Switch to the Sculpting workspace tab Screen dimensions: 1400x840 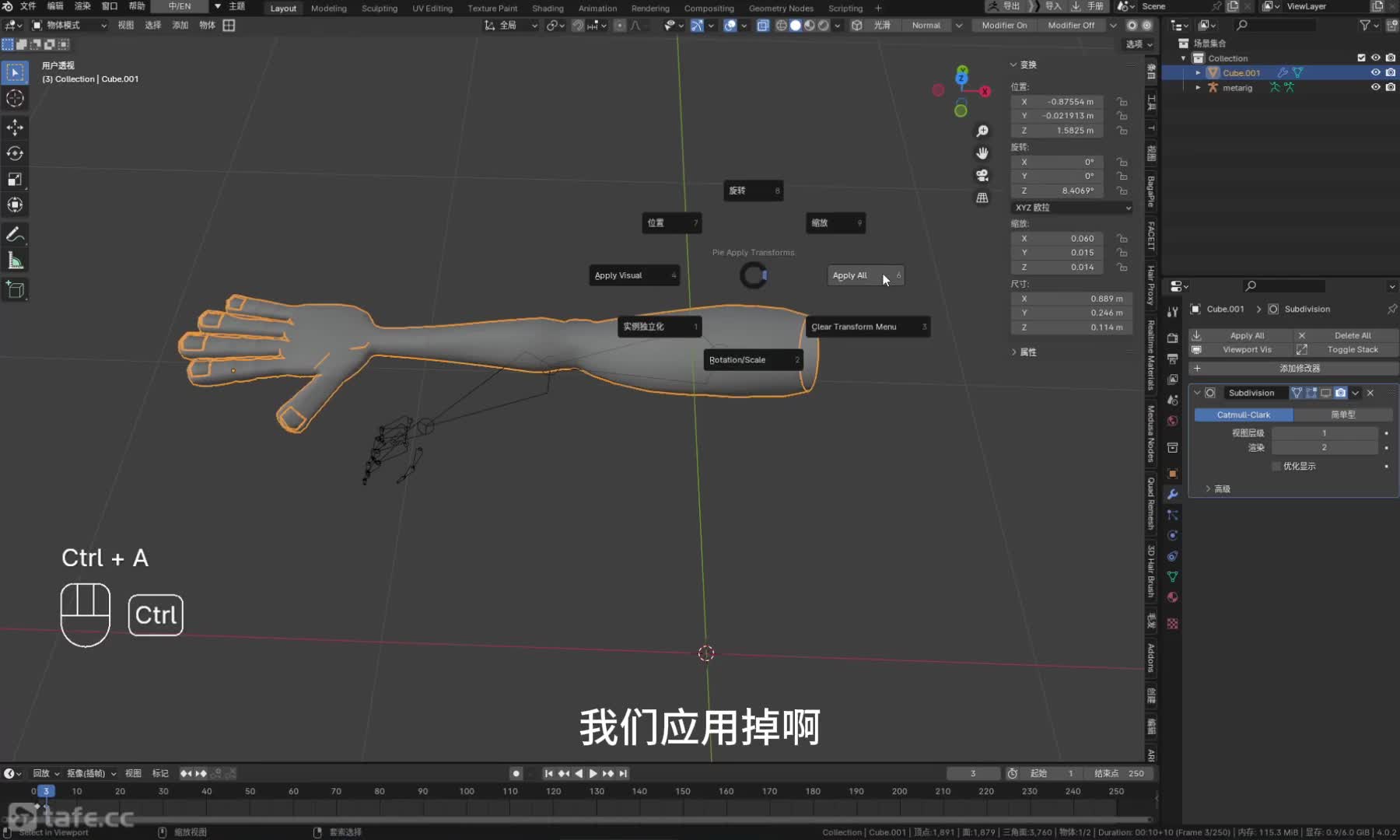coord(379,8)
